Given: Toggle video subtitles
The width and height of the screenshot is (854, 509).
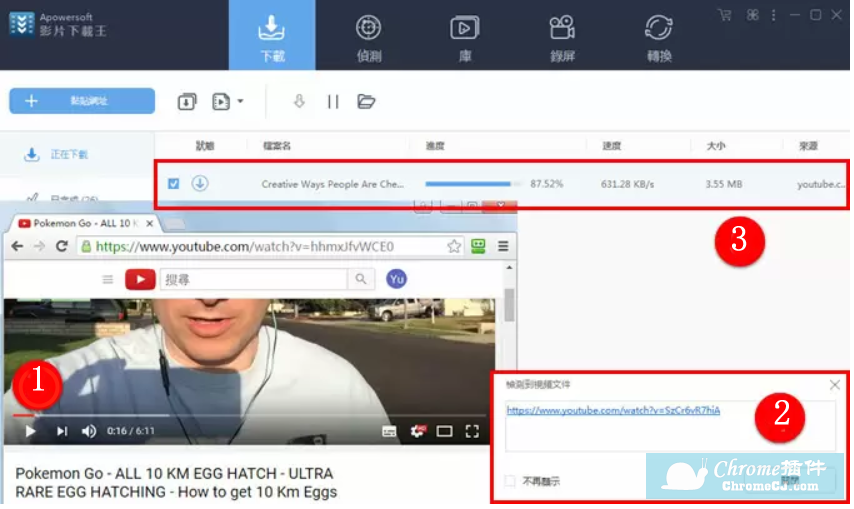Looking at the screenshot, I should pos(389,432).
